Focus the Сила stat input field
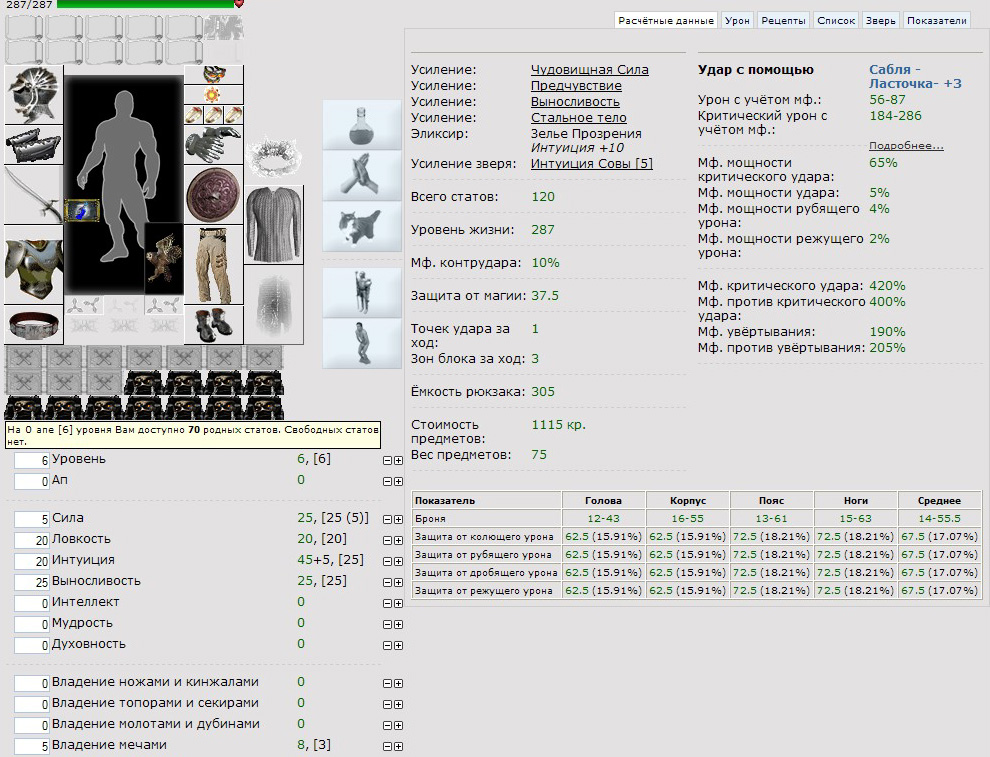The width and height of the screenshot is (990, 757). click(x=32, y=519)
